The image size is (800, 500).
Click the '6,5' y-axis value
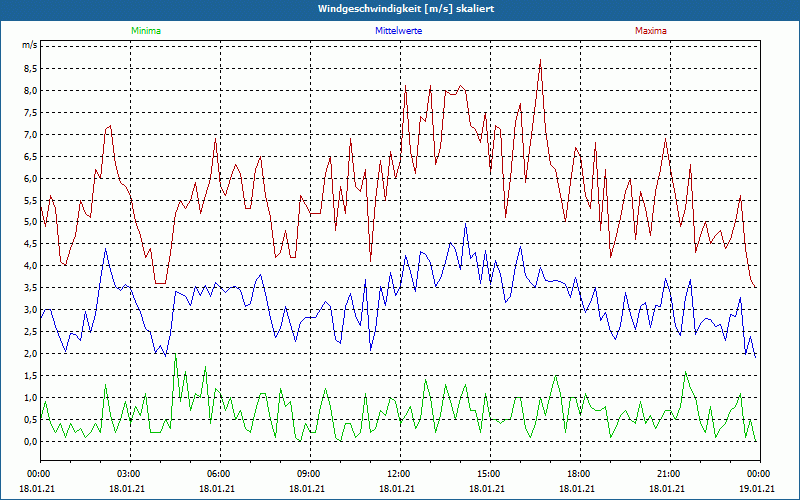tap(31, 156)
